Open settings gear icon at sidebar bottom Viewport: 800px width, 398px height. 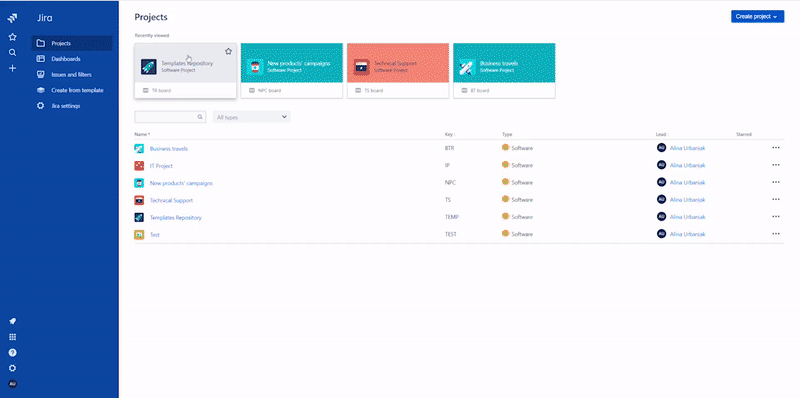(13, 368)
